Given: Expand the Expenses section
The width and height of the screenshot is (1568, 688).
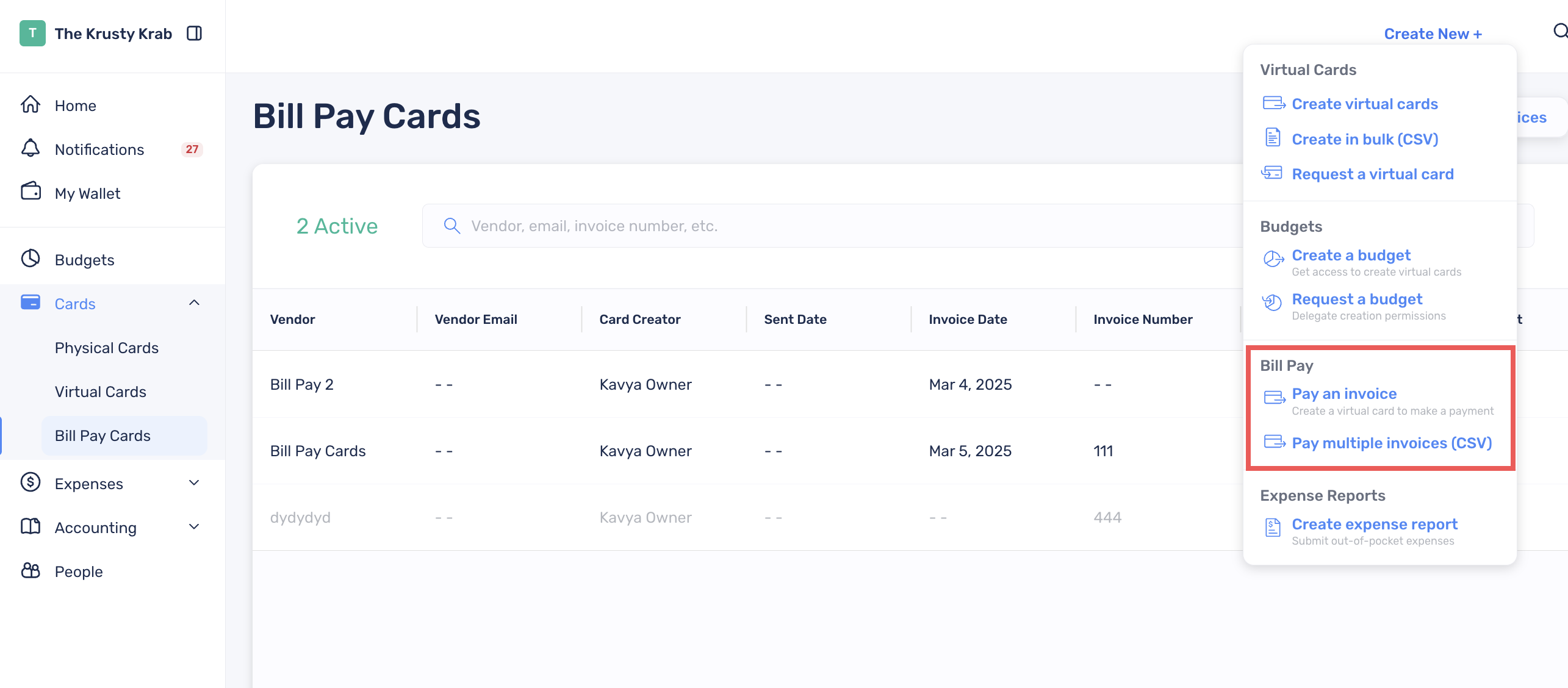Looking at the screenshot, I should pyautogui.click(x=194, y=483).
